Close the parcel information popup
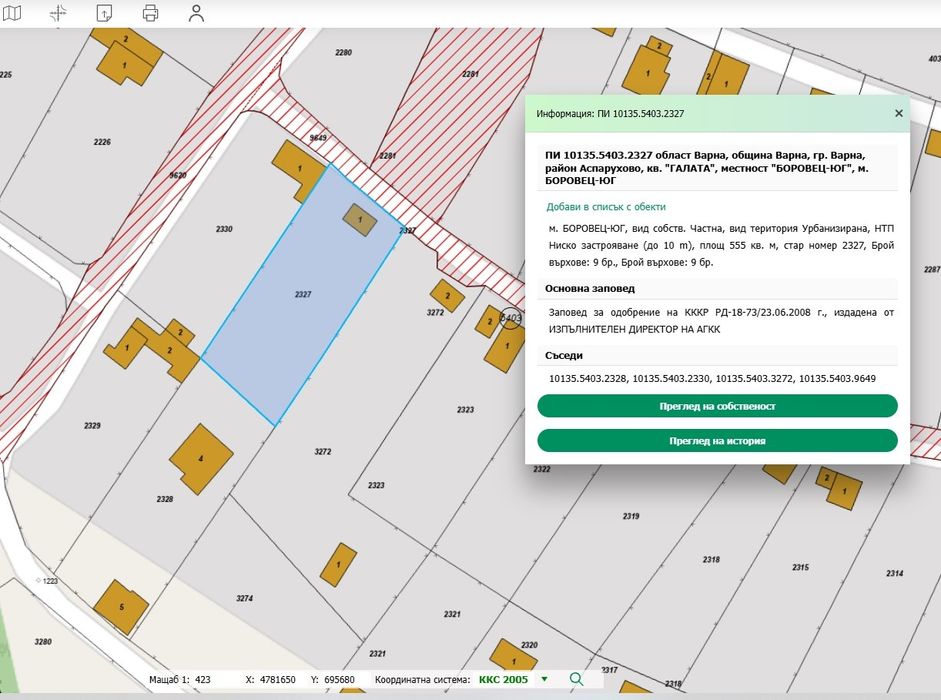 coord(898,113)
